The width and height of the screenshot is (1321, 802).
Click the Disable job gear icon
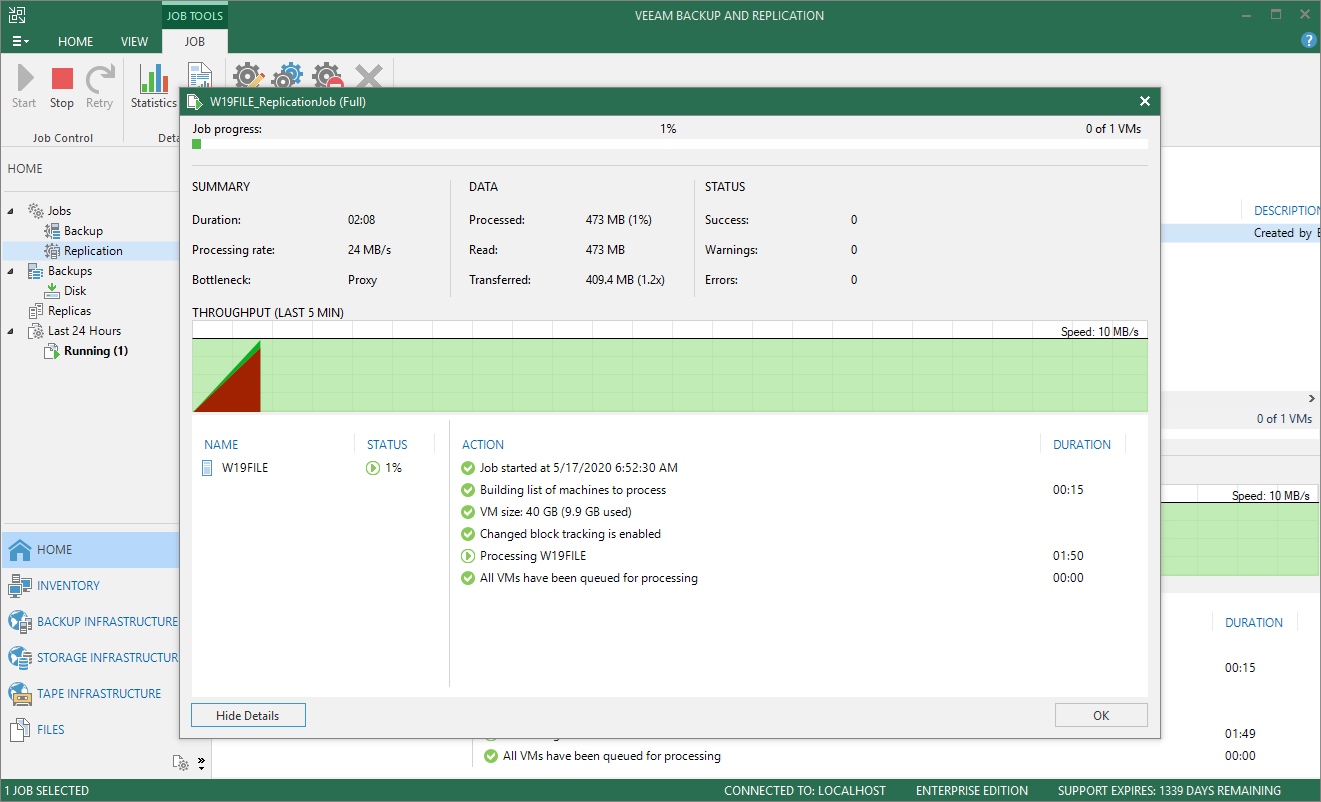327,76
